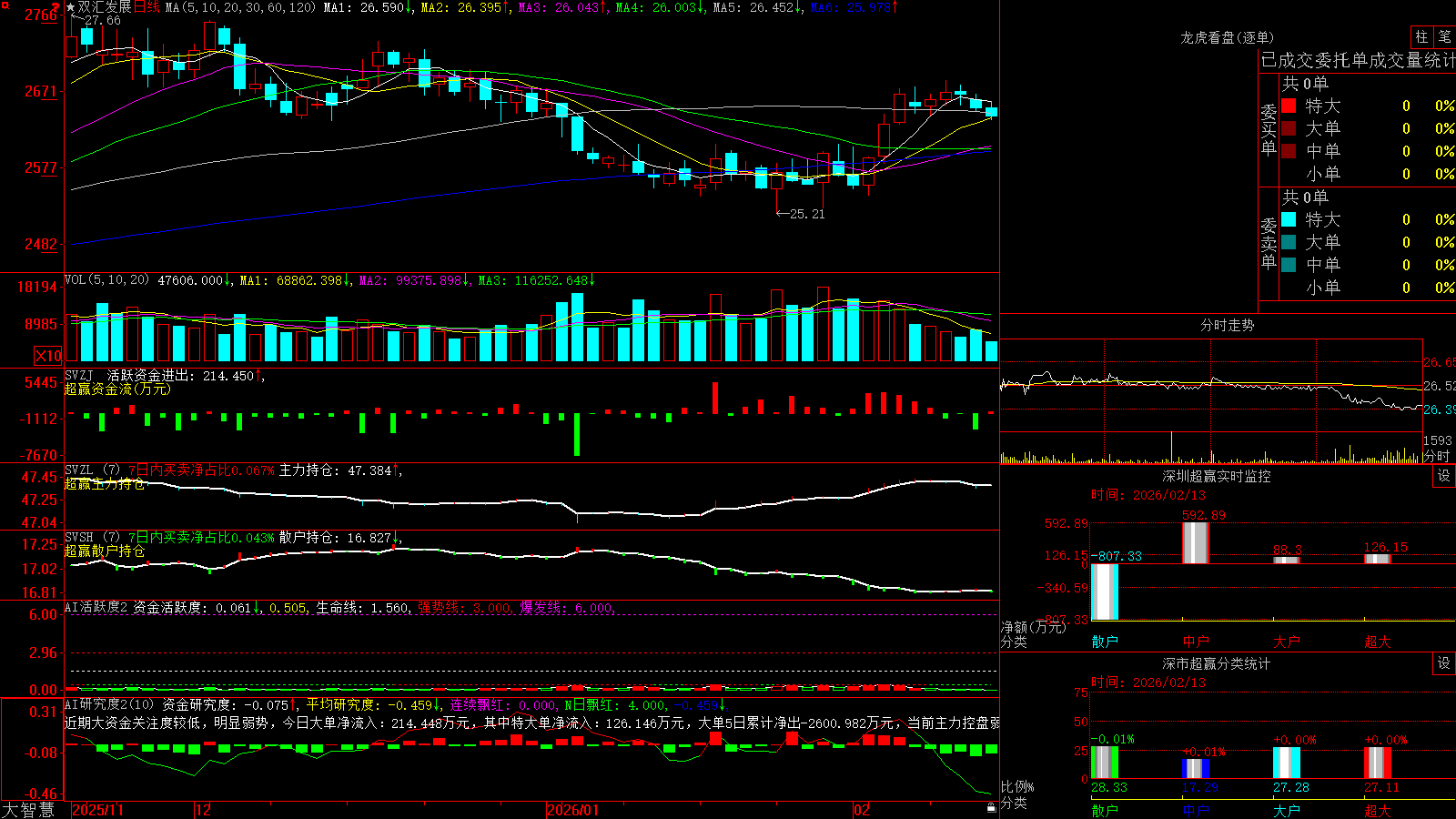Click the star icon beside 双汇发展
Image resolution: width=1456 pixels, height=819 pixels.
(x=71, y=7)
